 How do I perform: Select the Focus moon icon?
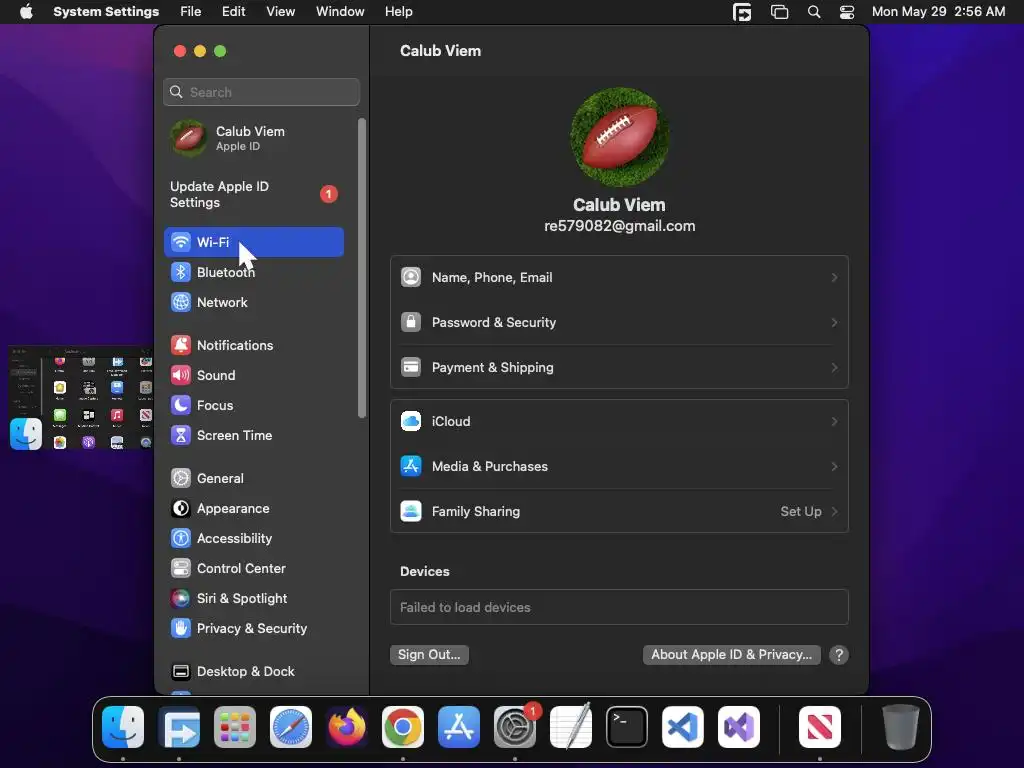click(x=181, y=405)
